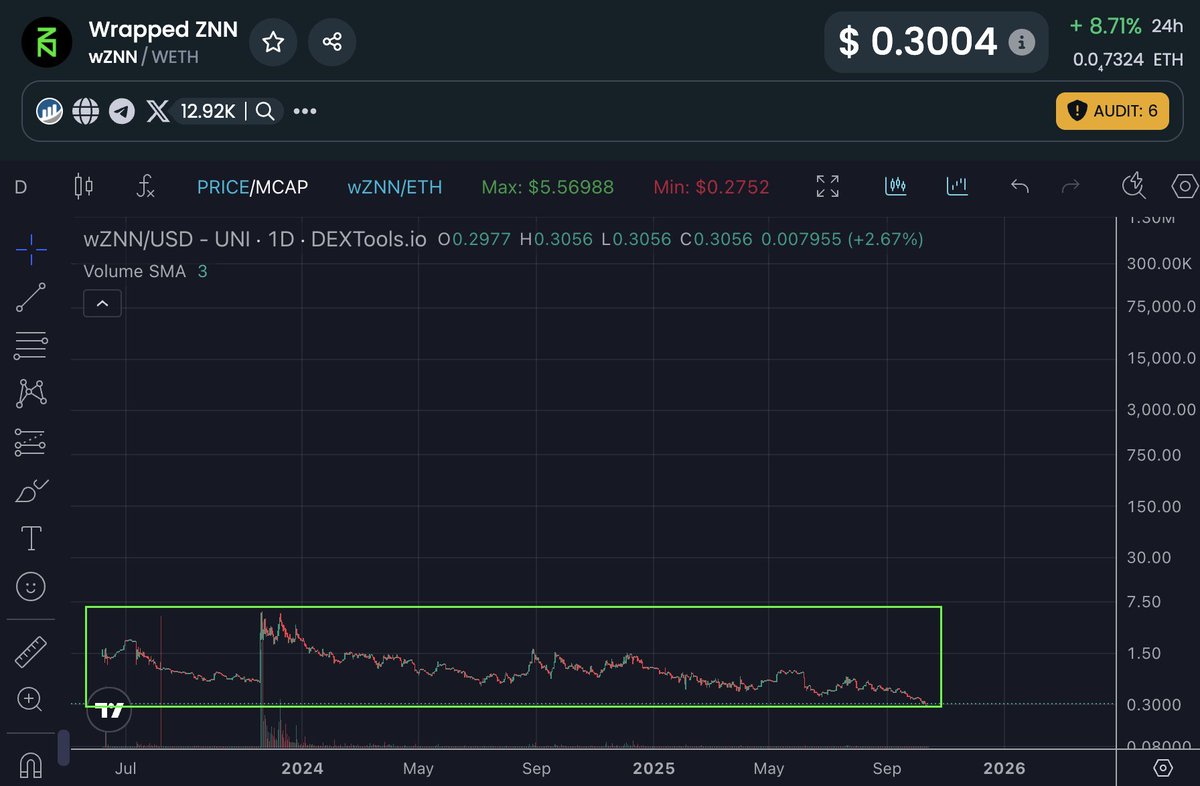Click the 2024 label on time axis
The height and width of the screenshot is (786, 1200).
click(x=302, y=768)
